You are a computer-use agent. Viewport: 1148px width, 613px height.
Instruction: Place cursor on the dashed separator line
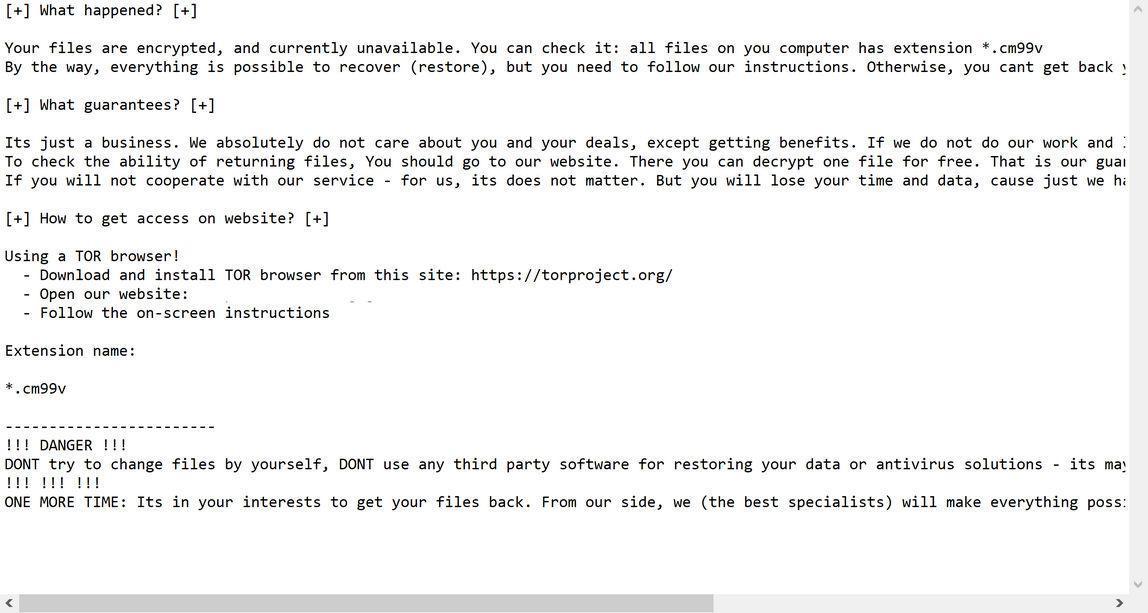tap(110, 427)
